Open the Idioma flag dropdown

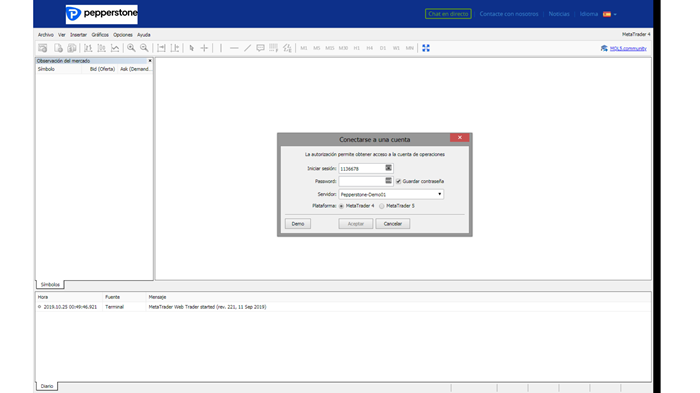[609, 14]
